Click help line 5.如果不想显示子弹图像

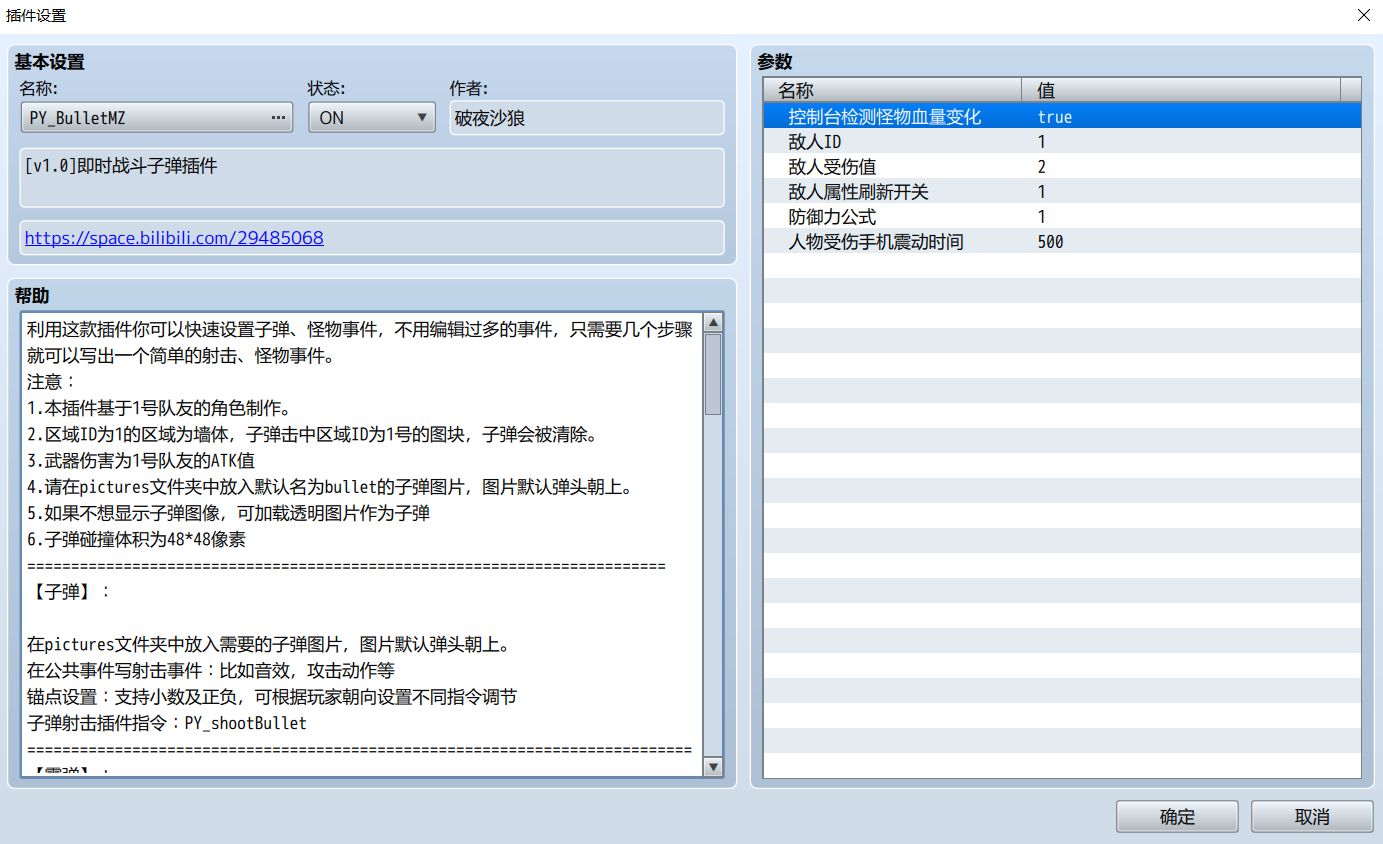(228, 514)
